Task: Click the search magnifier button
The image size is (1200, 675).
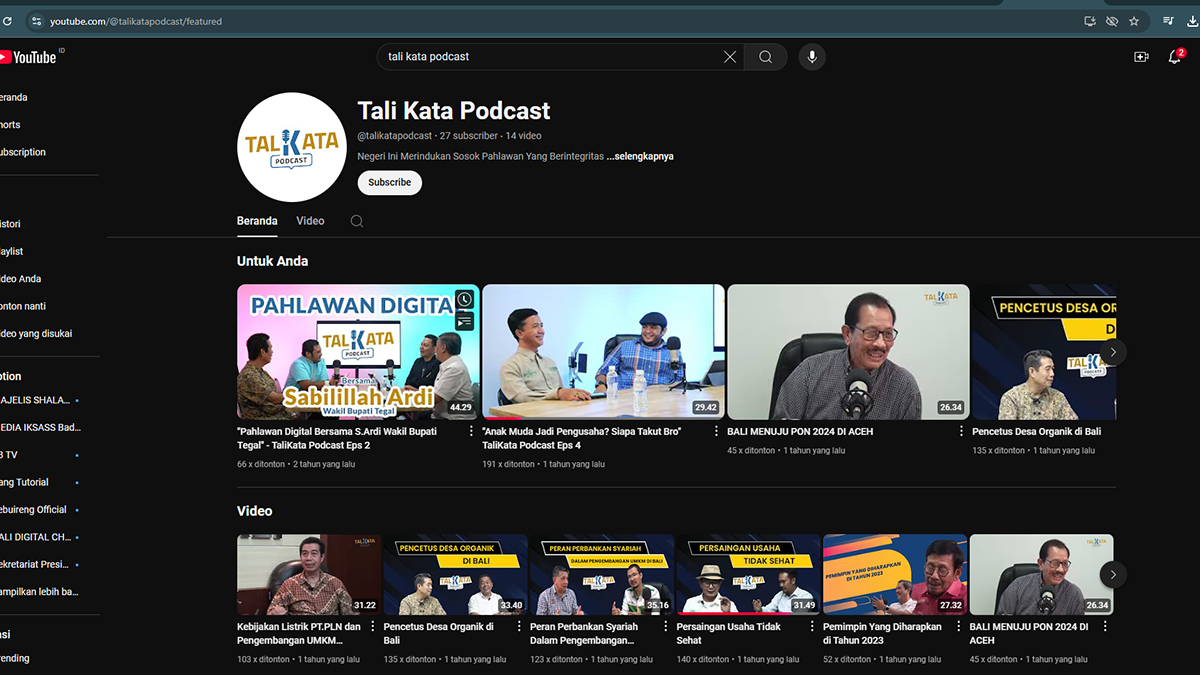Action: pyautogui.click(x=765, y=57)
